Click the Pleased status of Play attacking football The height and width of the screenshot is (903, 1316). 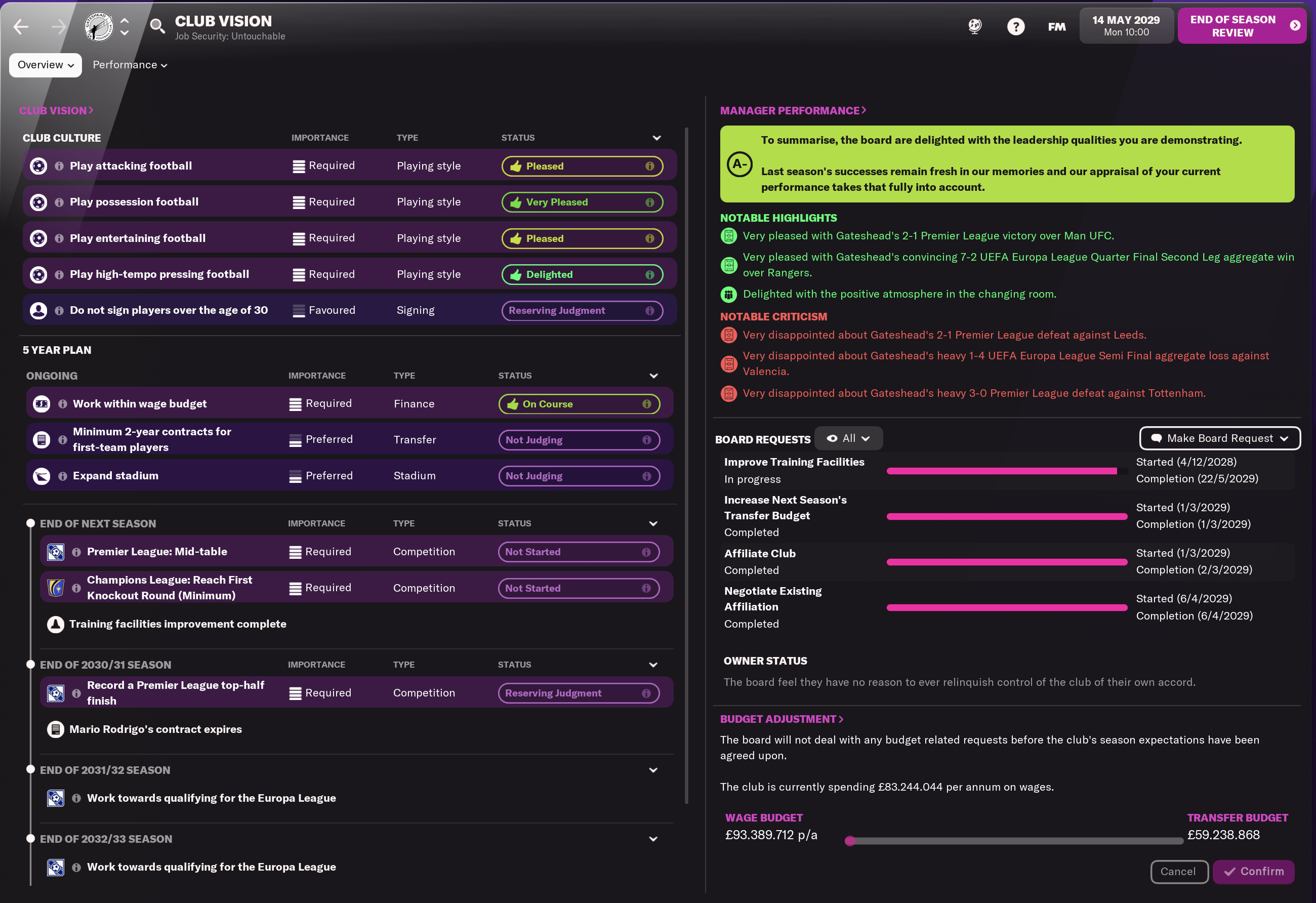582,167
